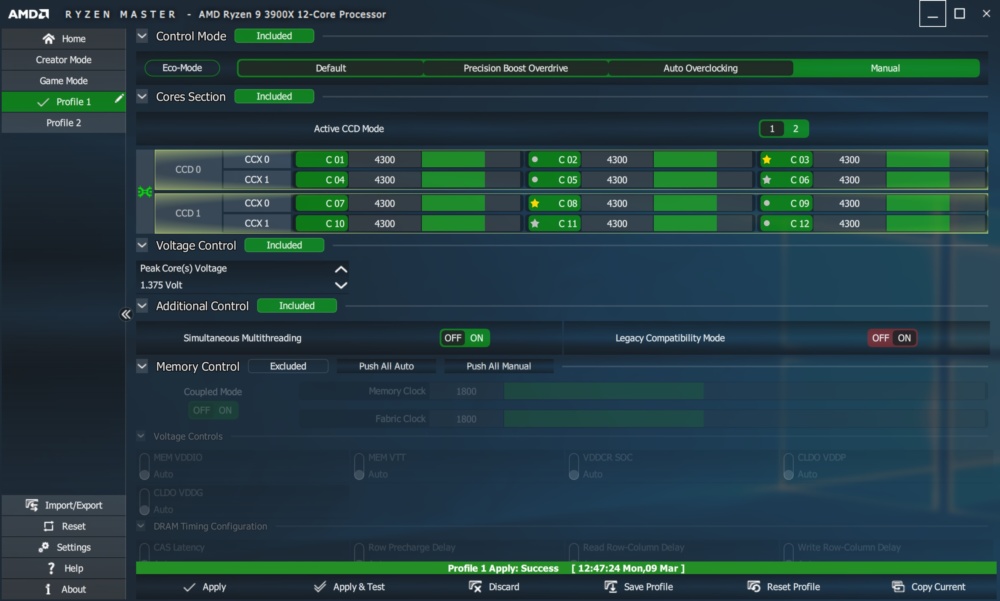The height and width of the screenshot is (601, 1000).
Task: Click the pencil edit icon beside Profile 1
Action: 119,99
